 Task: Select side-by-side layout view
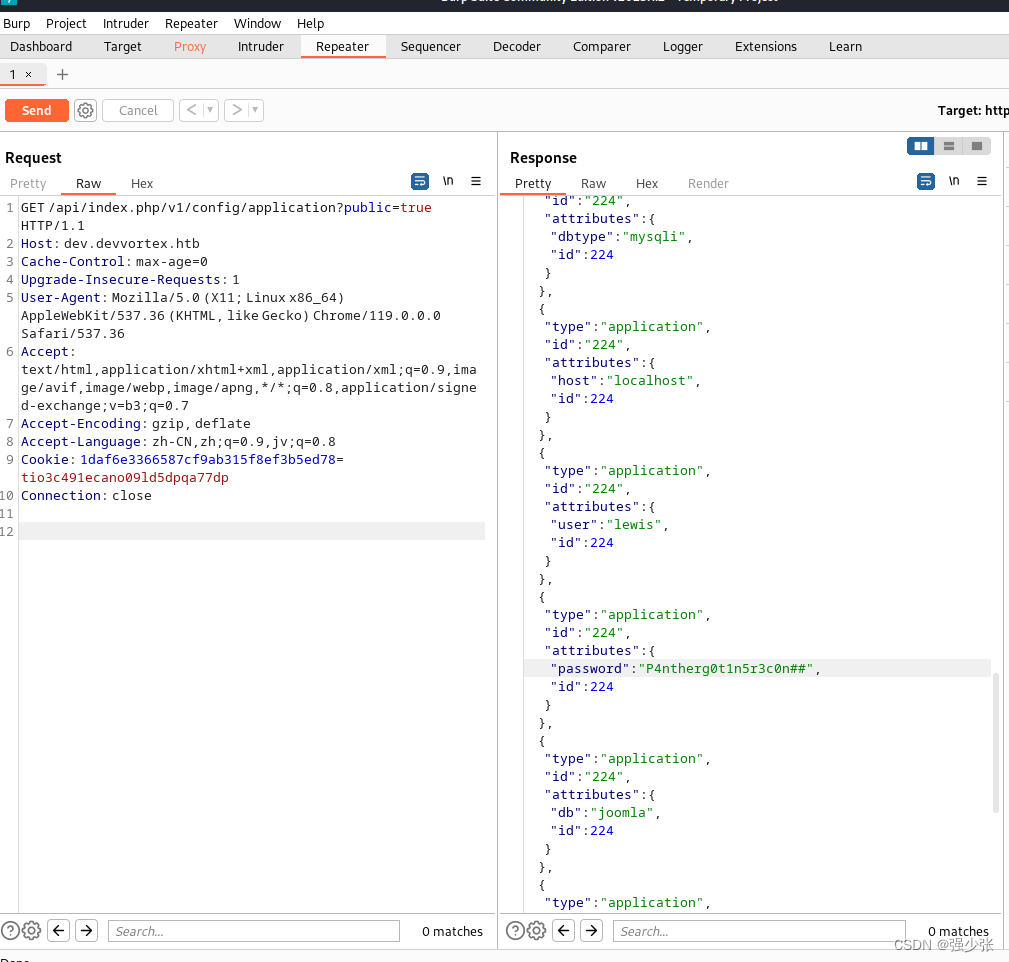tap(921, 146)
